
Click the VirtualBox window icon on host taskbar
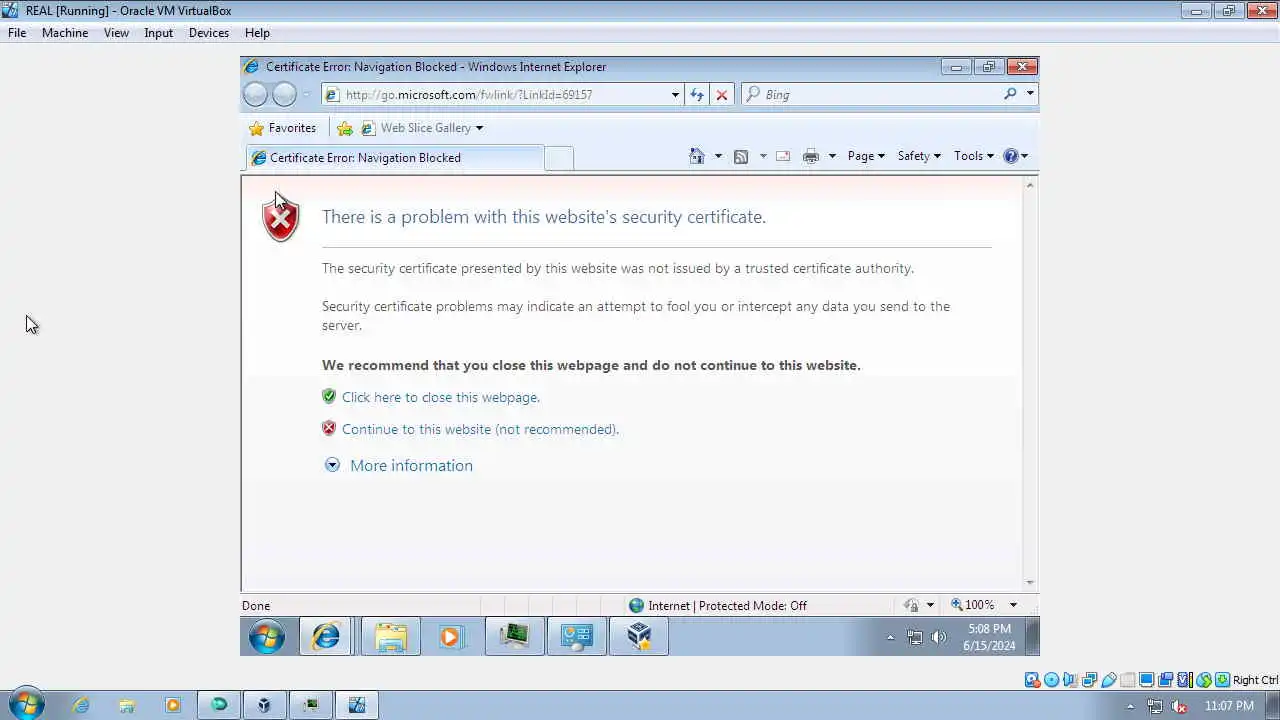357,705
